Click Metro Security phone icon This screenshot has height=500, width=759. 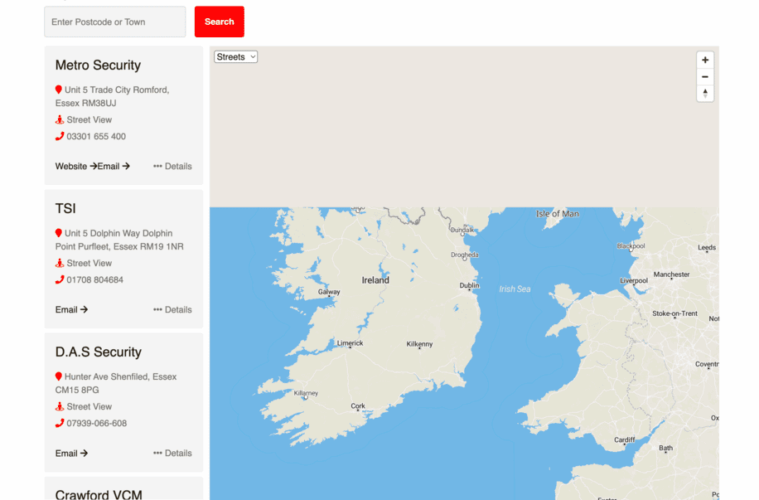(60, 136)
